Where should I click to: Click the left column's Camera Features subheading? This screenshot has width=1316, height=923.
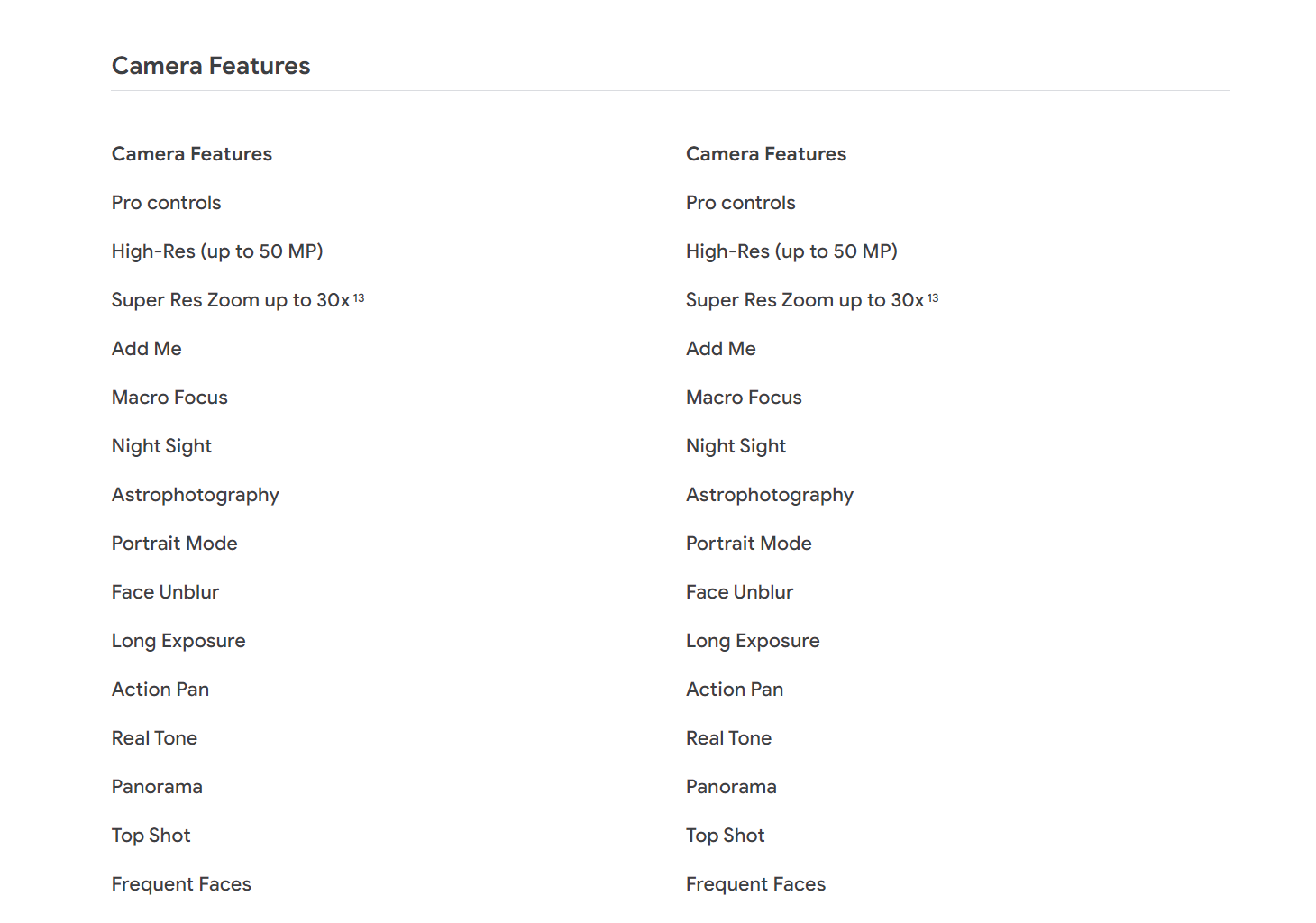[x=192, y=154]
